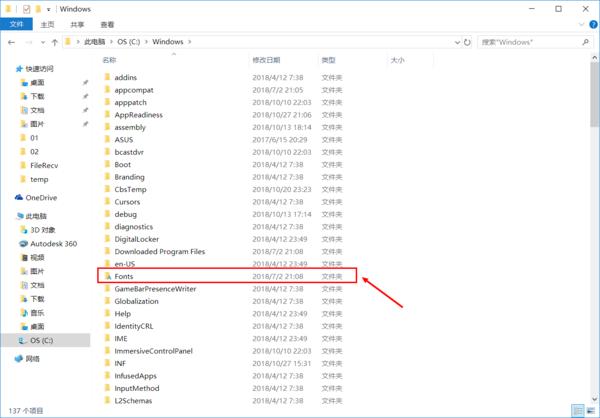Open the Help question mark icon

pos(593,24)
